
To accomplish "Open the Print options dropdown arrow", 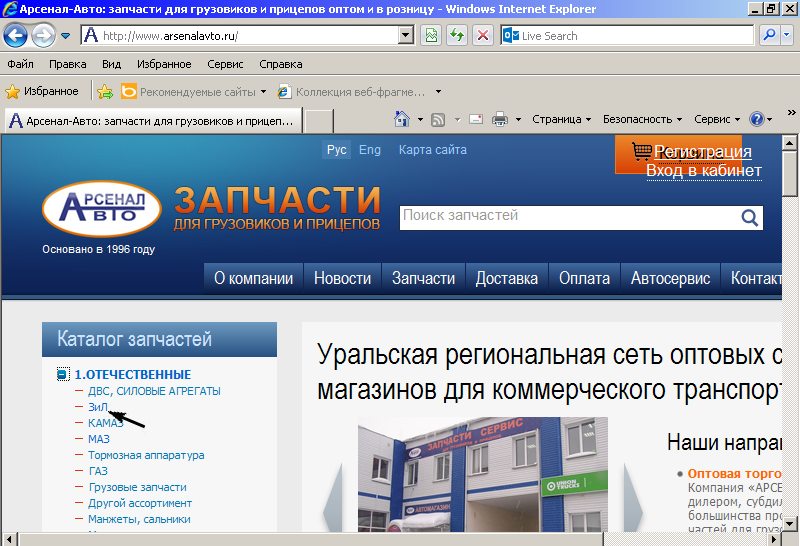I will pyautogui.click(x=518, y=120).
